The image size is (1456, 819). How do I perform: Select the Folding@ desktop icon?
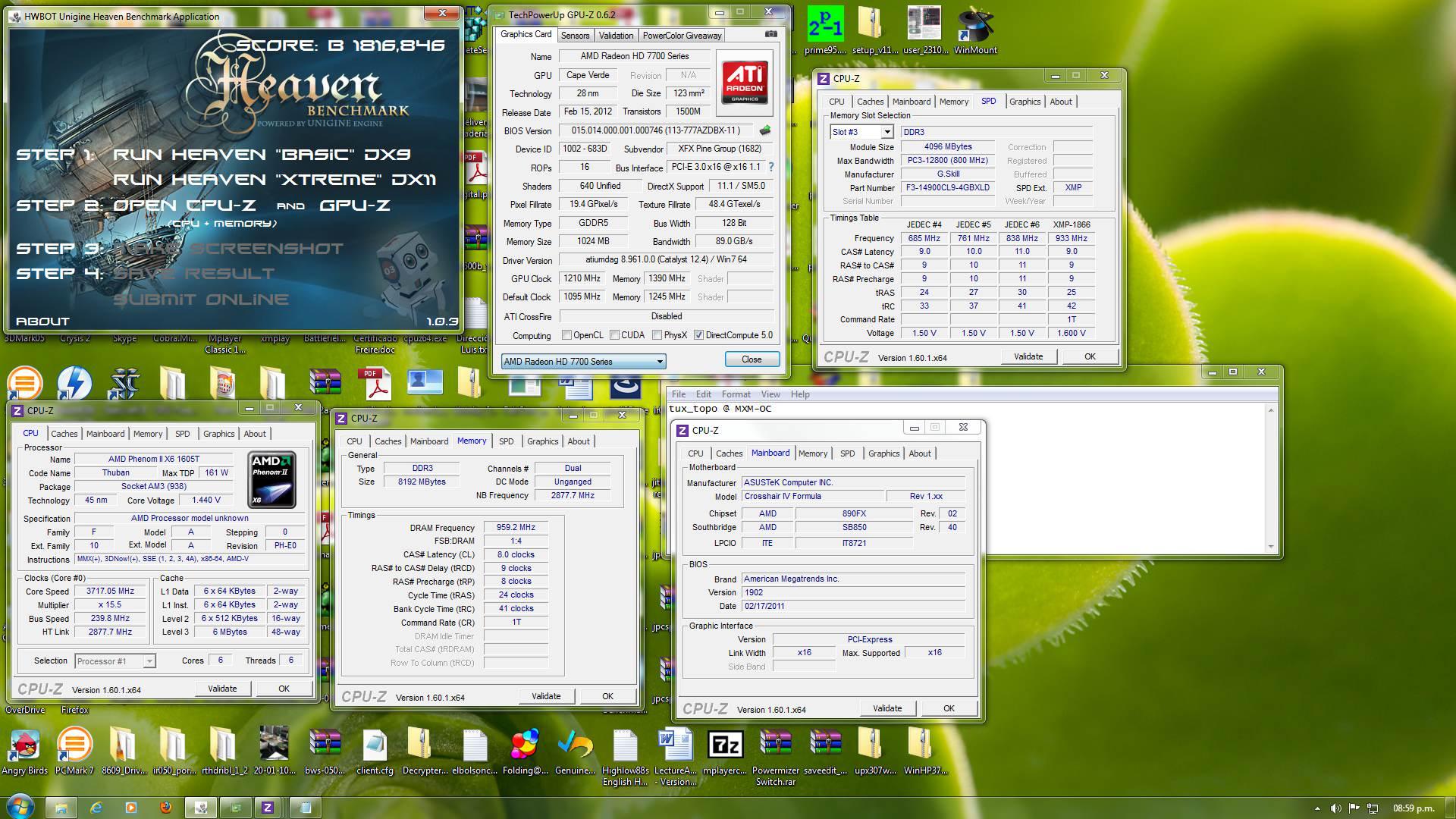(525, 752)
